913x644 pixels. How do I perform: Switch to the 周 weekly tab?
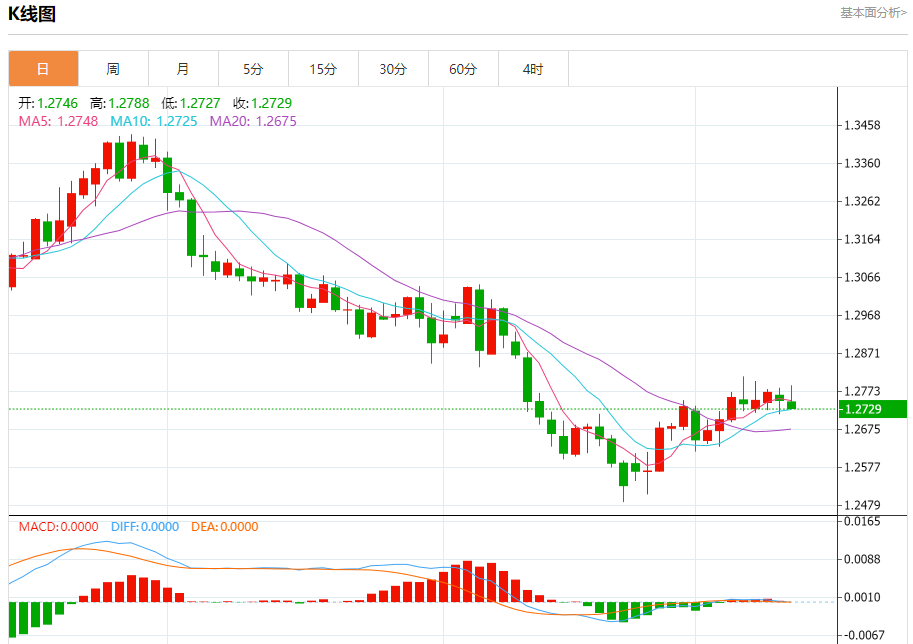pyautogui.click(x=114, y=69)
